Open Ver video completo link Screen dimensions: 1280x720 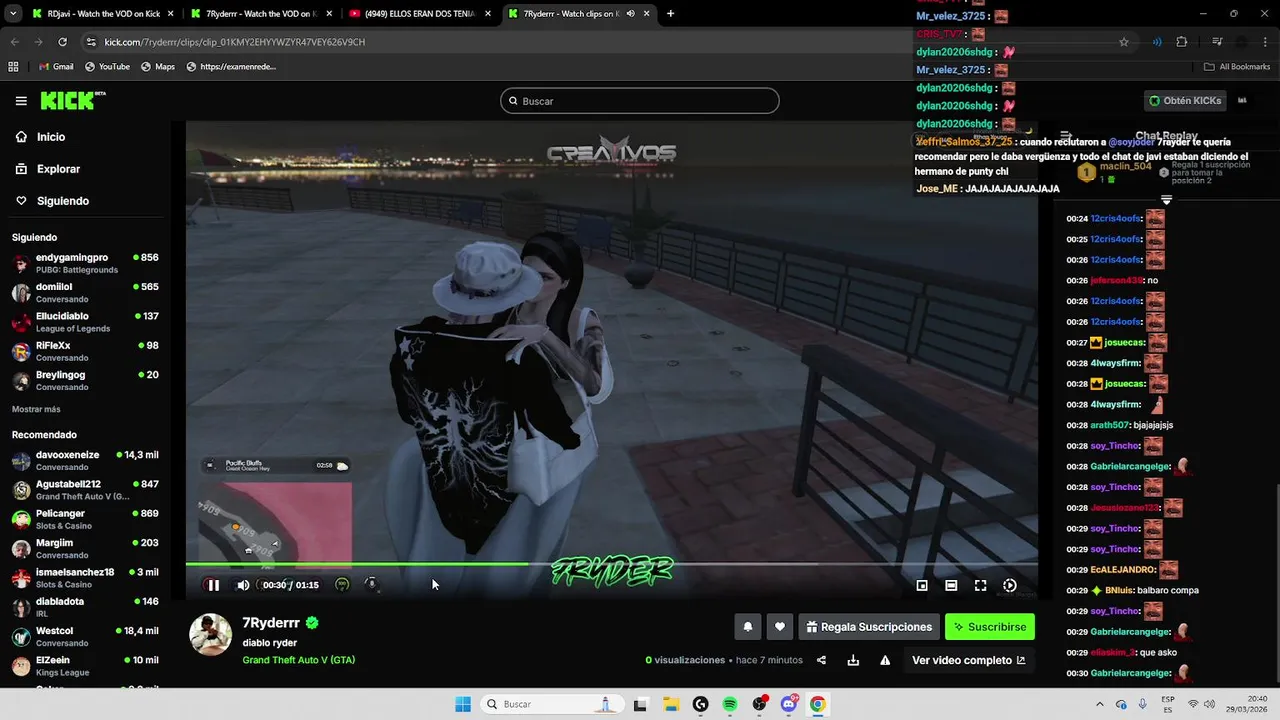pos(968,660)
